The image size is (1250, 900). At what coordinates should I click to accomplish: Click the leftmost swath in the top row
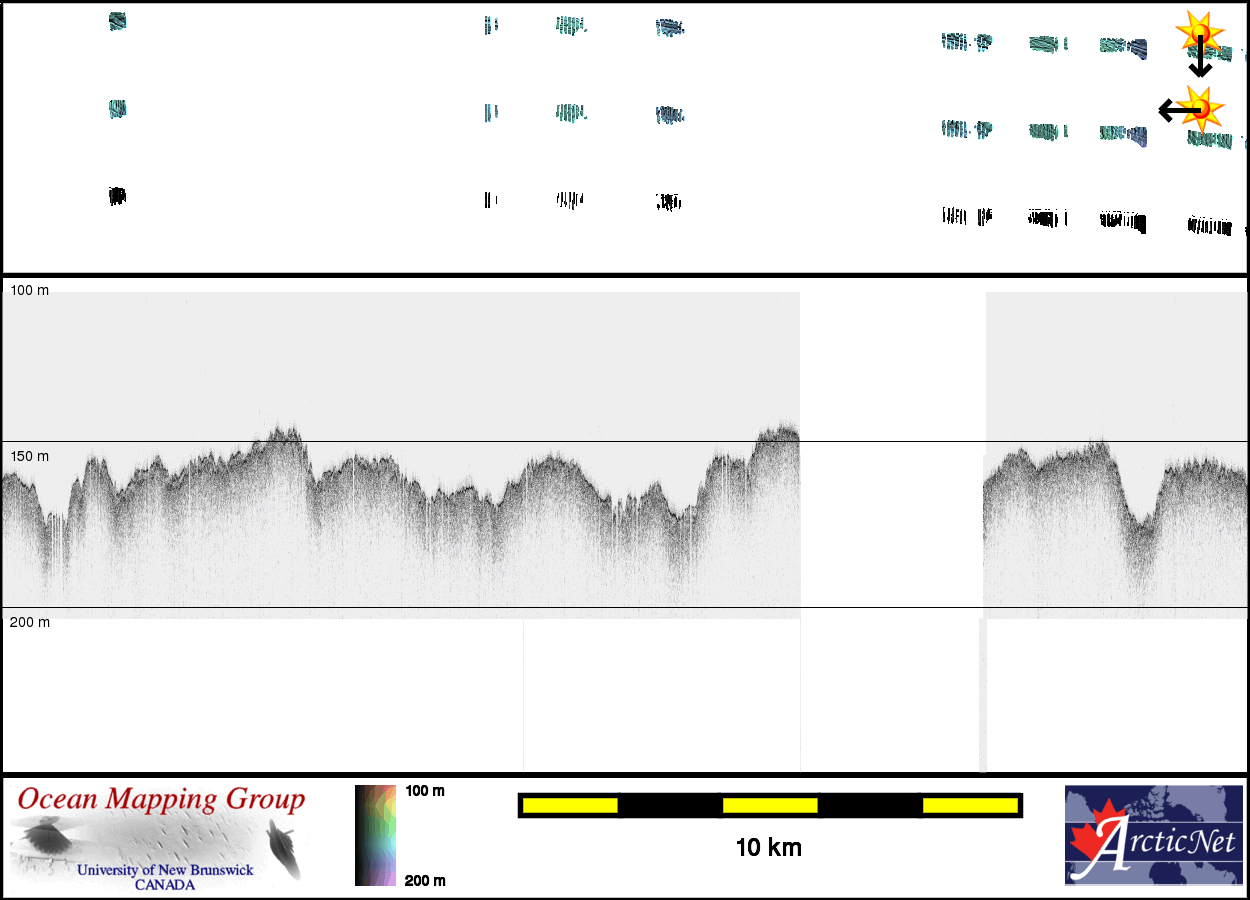point(118,22)
